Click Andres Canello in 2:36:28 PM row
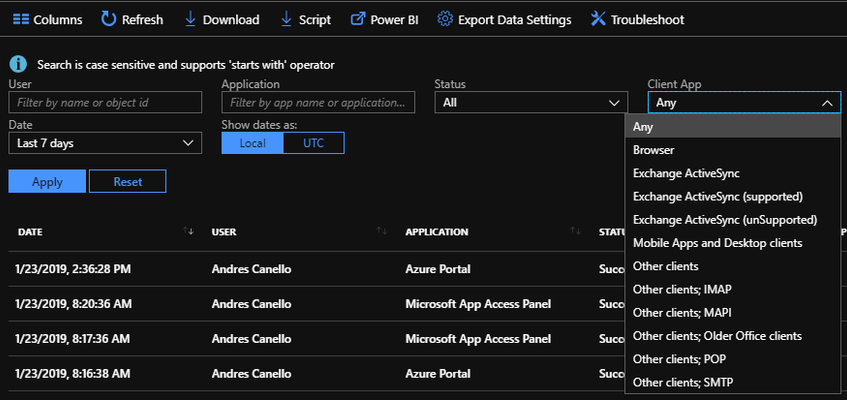The image size is (847, 400). (x=251, y=269)
